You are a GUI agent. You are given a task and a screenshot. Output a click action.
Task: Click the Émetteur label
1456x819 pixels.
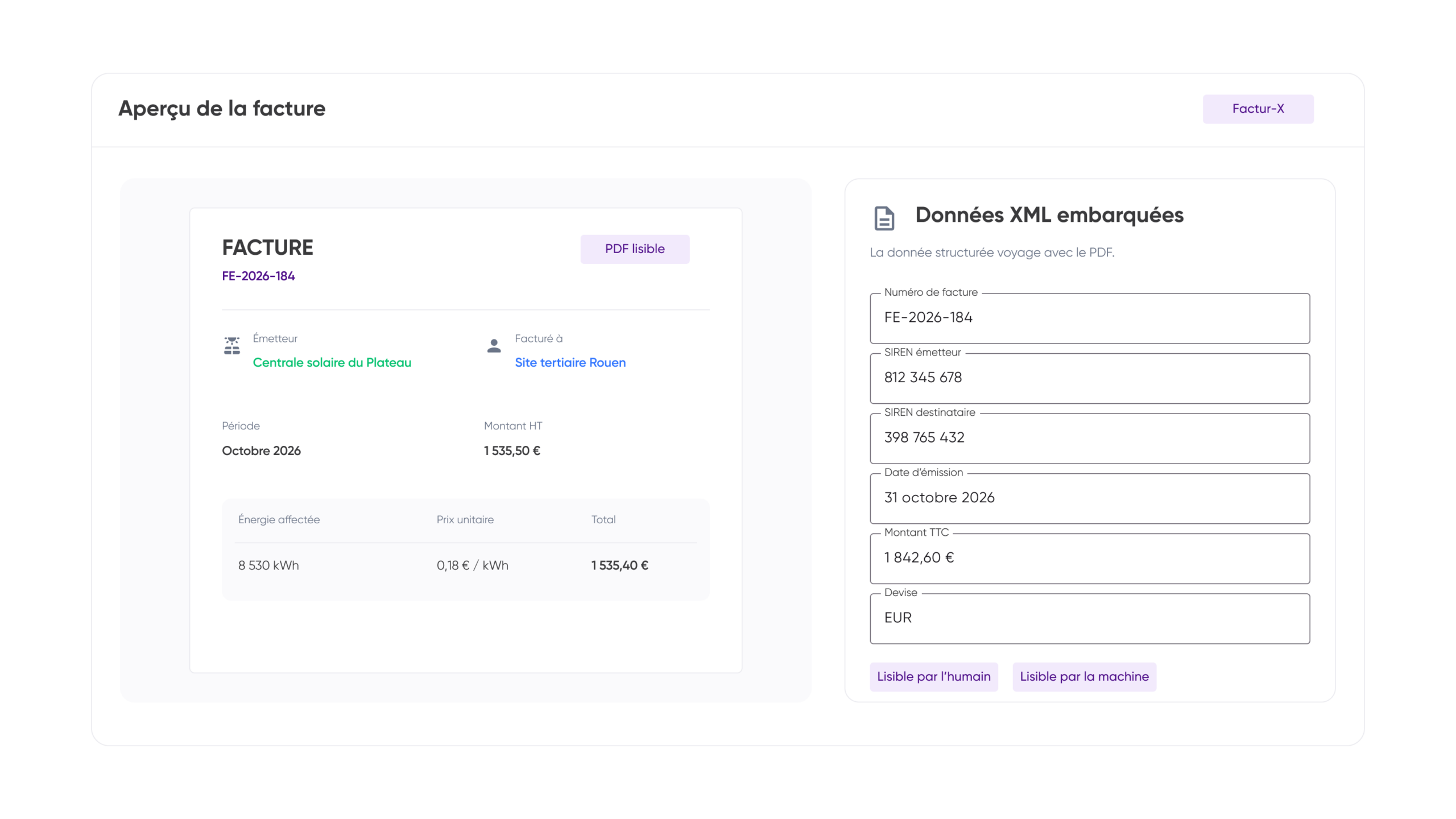coord(275,338)
